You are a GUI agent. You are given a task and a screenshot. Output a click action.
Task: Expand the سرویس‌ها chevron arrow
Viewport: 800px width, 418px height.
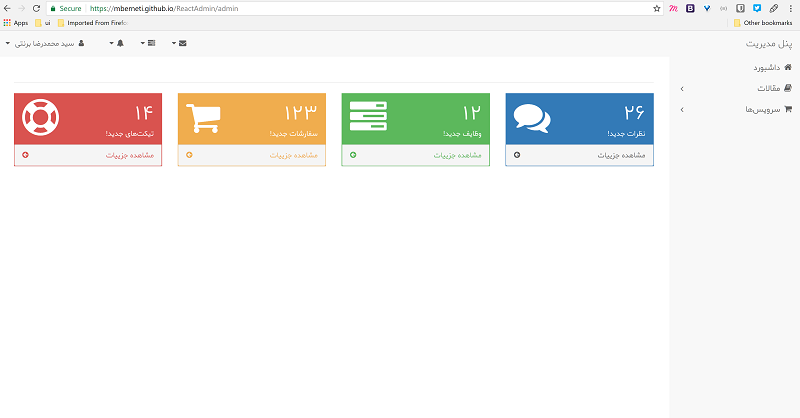(682, 110)
